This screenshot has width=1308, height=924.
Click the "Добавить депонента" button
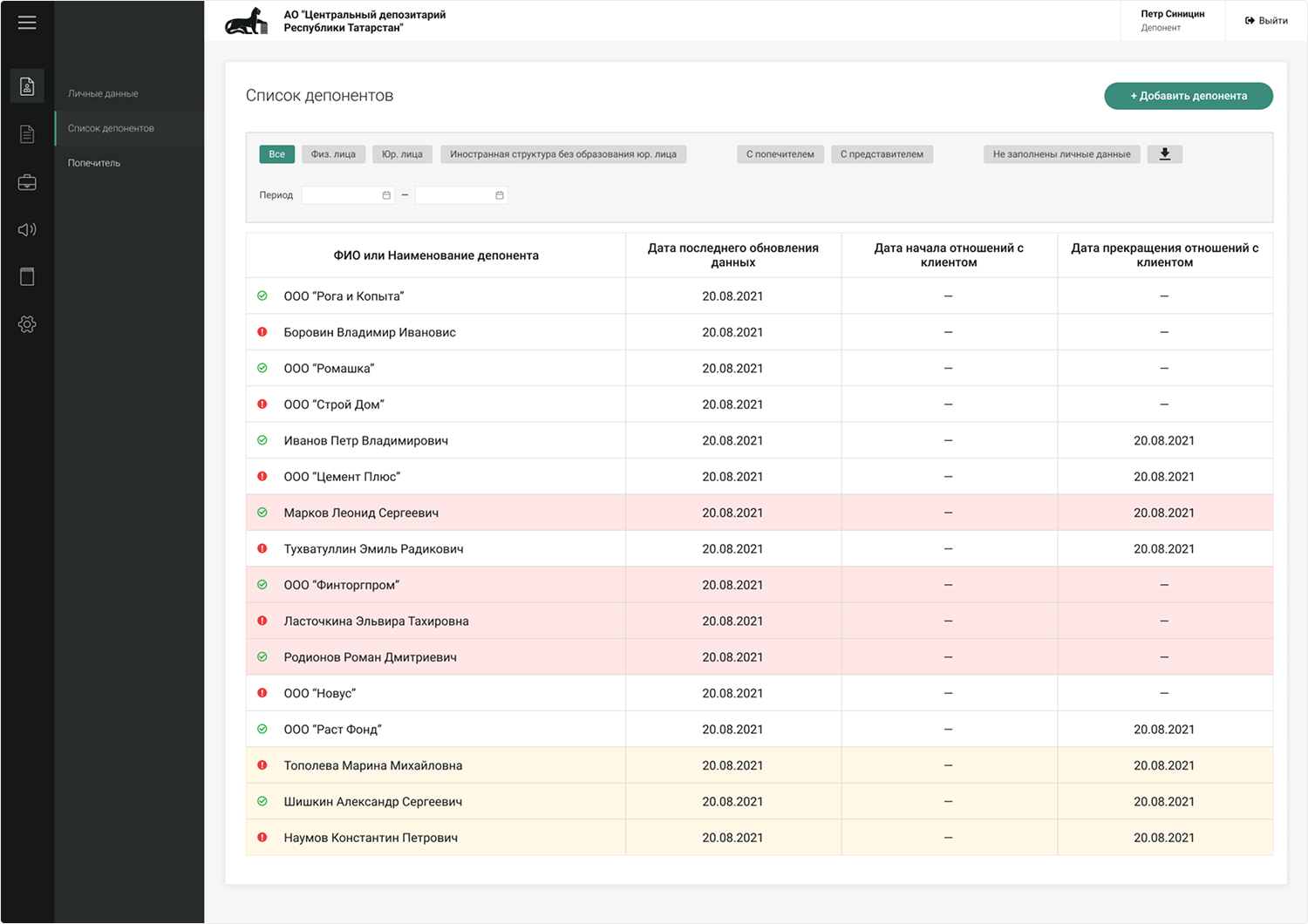click(x=1188, y=96)
